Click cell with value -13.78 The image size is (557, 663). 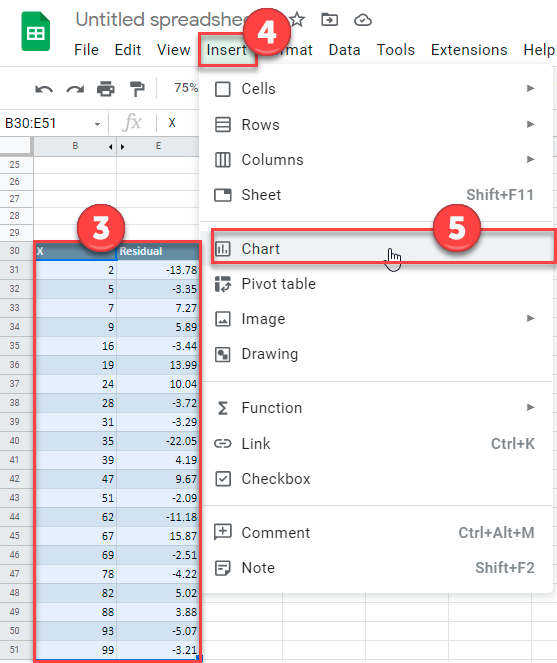[158, 270]
